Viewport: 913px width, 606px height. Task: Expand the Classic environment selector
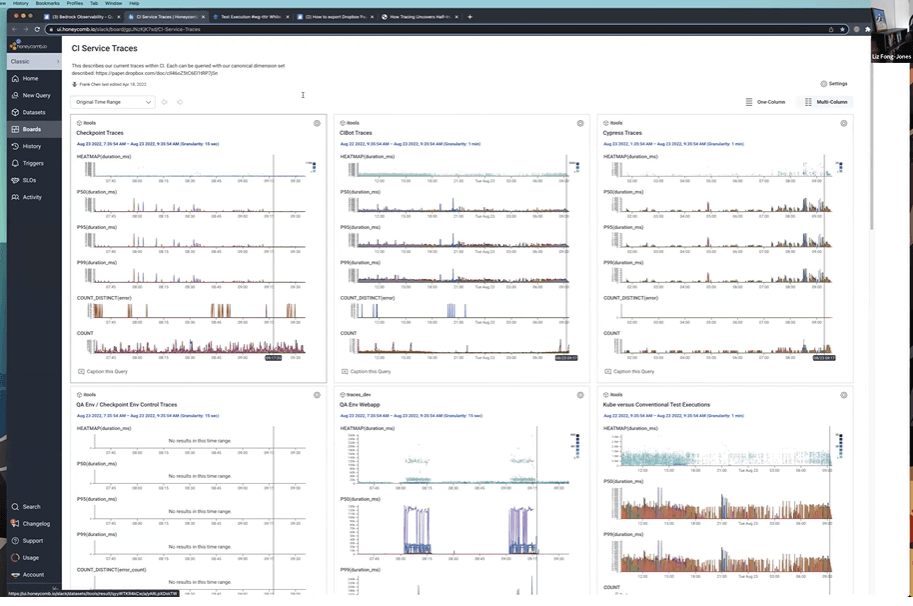[x=30, y=61]
